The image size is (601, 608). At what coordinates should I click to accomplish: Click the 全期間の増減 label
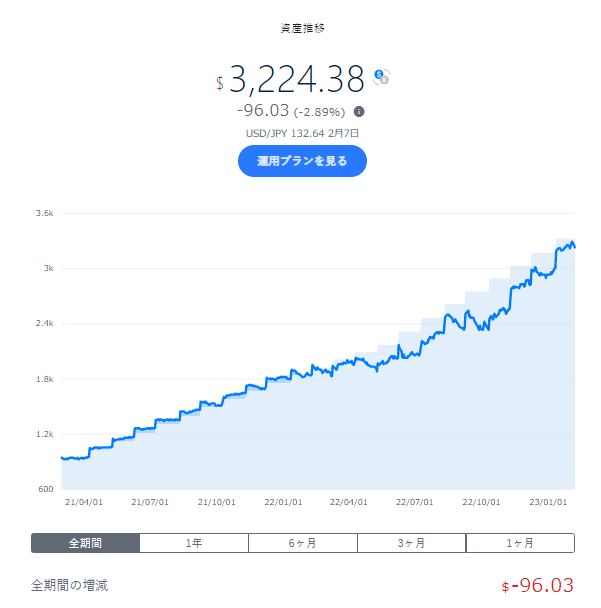[69, 585]
